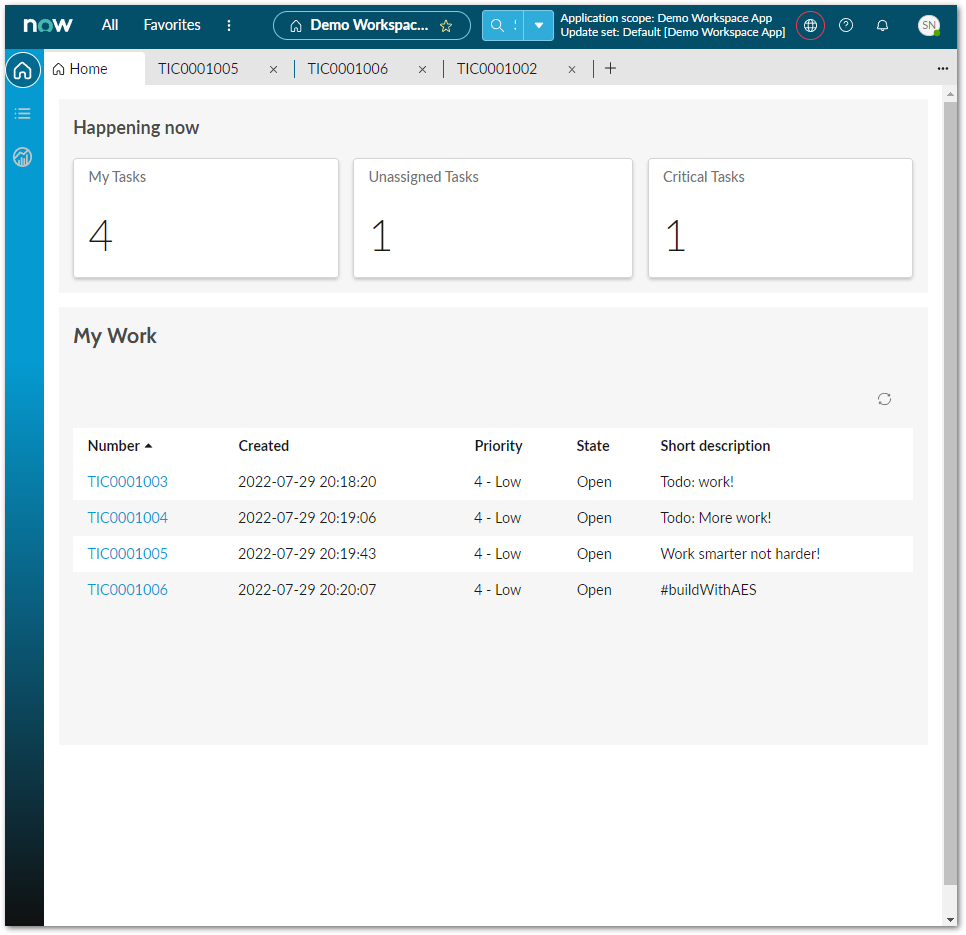Open record TIC0001003 from My Work
Viewport: 966px width, 935px height.
(127, 481)
